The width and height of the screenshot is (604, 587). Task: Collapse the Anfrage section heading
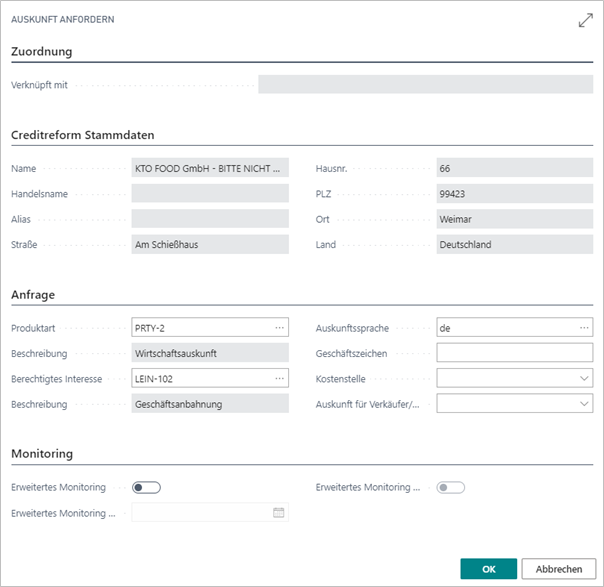(33, 294)
